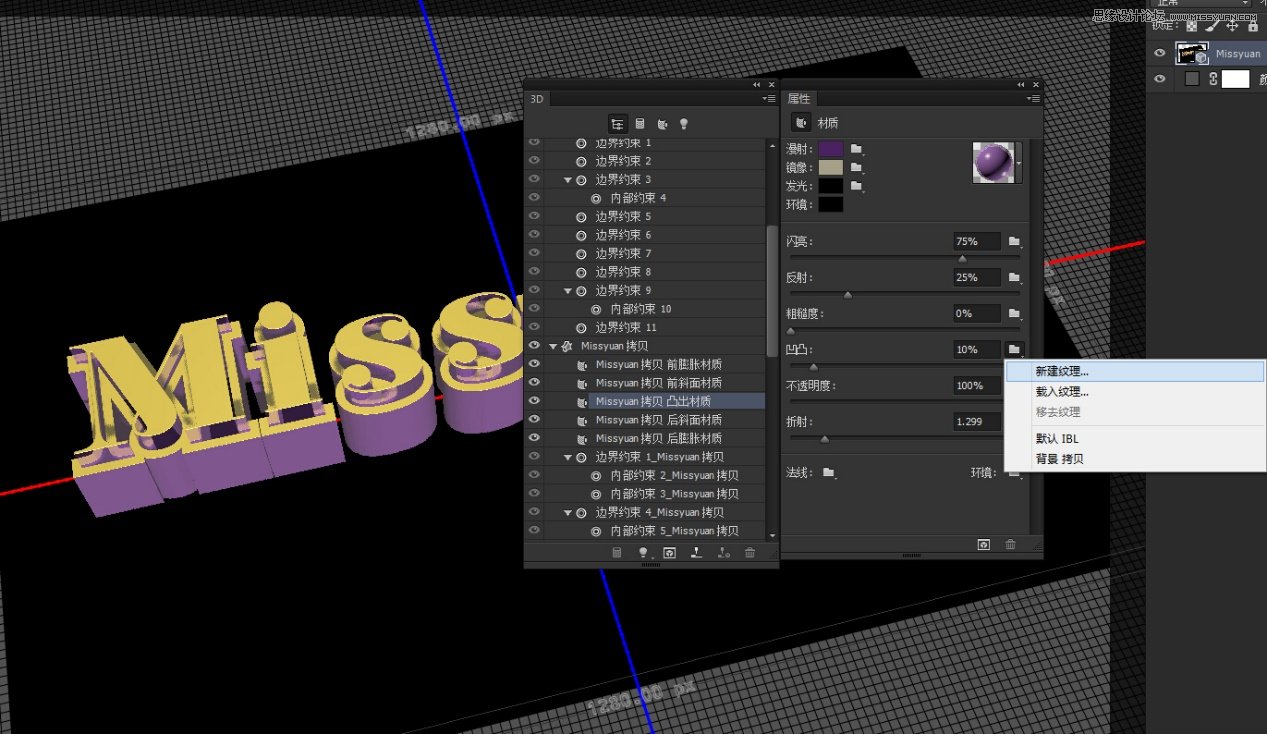Click the filter by materials icon
Image resolution: width=1267 pixels, height=734 pixels.
pos(663,123)
